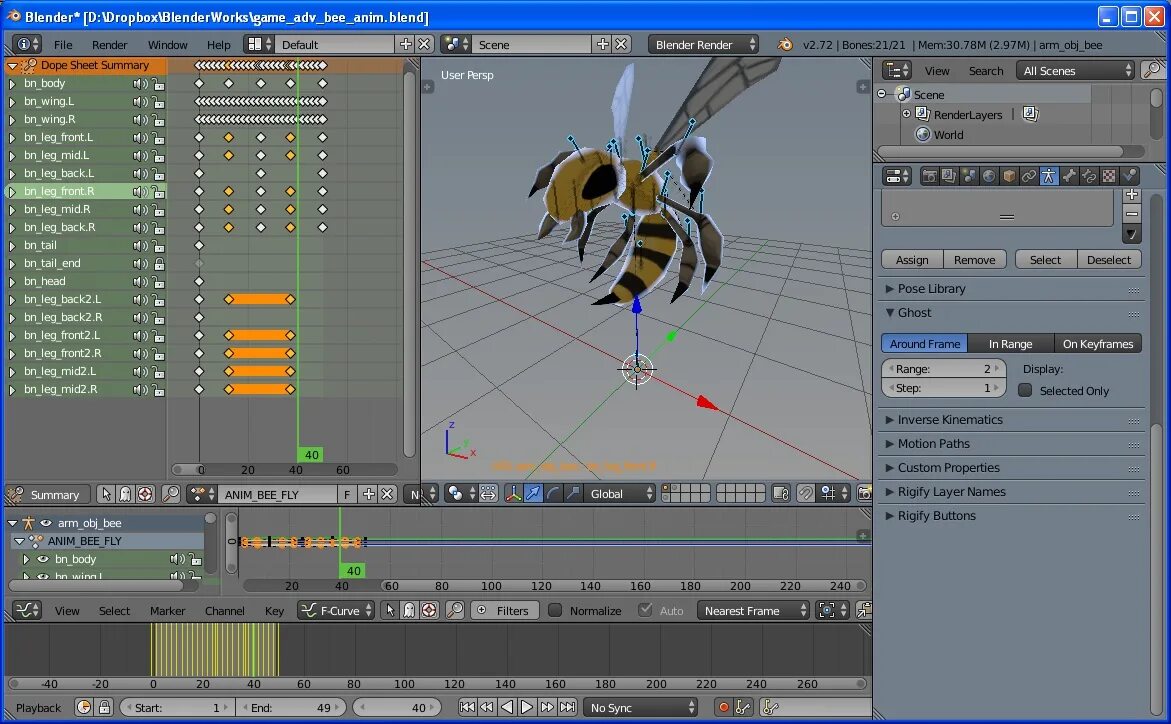This screenshot has width=1171, height=724.
Task: Open the Help menu
Action: pyautogui.click(x=218, y=44)
